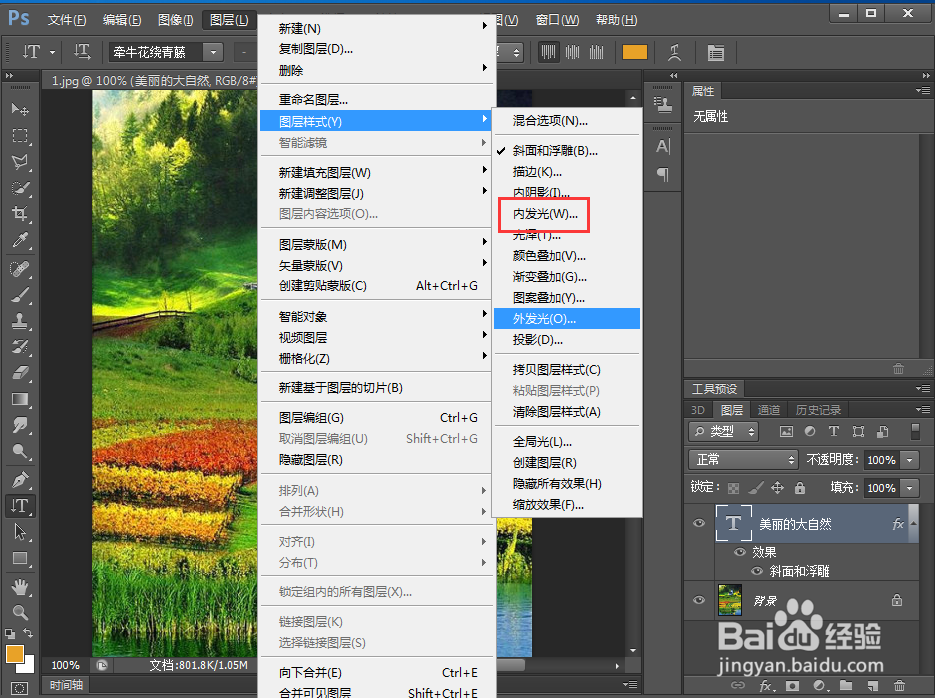Open the 不透明度 percentage dropdown
This screenshot has width=935, height=698.
(x=909, y=460)
